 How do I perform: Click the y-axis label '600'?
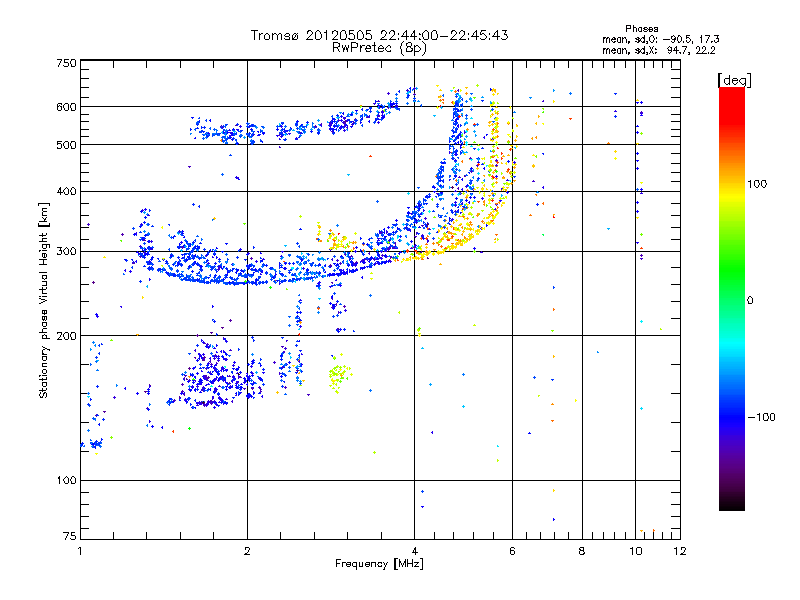[66, 107]
